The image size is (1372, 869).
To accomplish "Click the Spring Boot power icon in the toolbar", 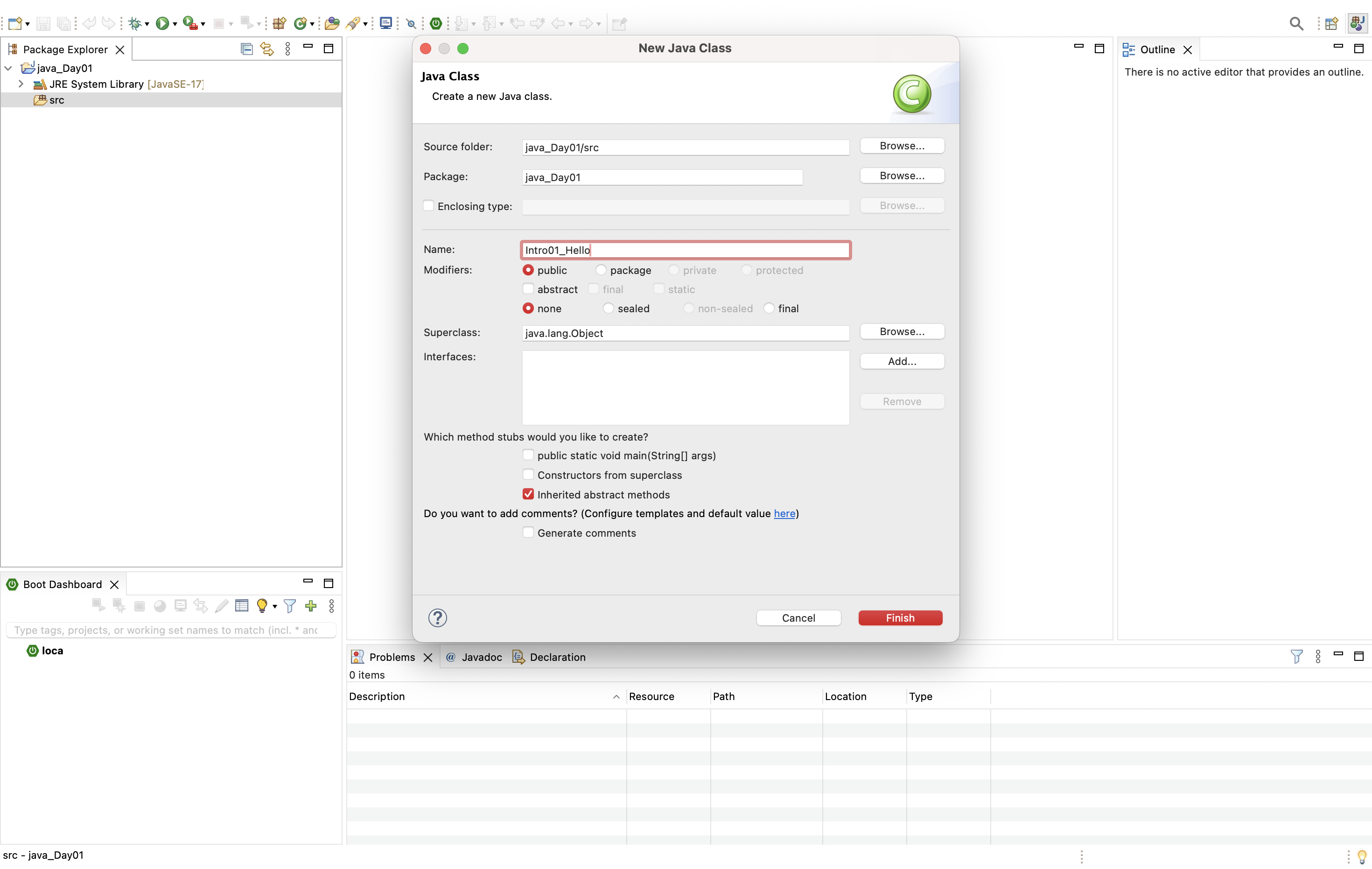I will point(436,23).
